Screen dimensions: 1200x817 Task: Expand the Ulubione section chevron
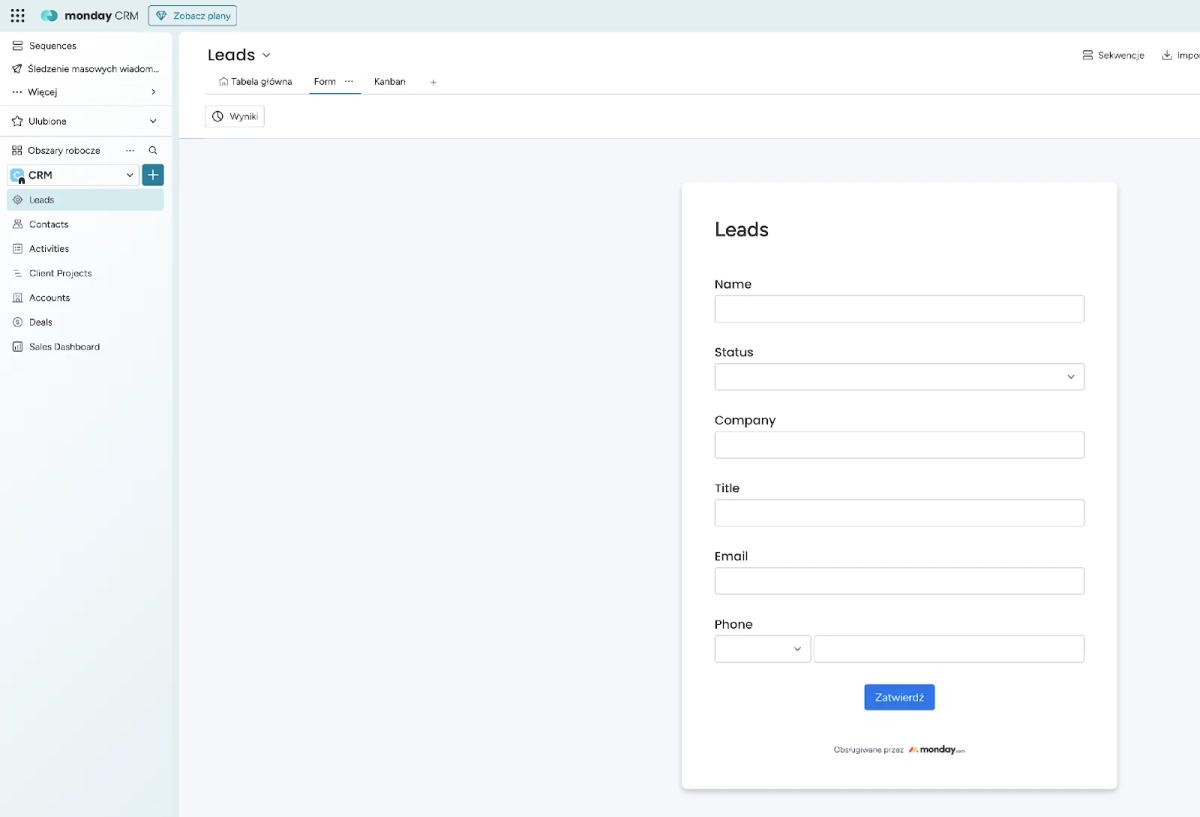pyautogui.click(x=153, y=121)
